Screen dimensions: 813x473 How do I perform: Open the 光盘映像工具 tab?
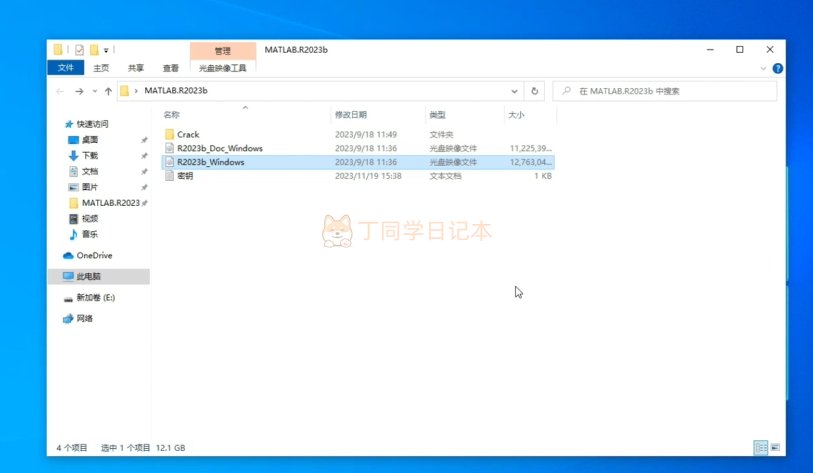coord(222,68)
